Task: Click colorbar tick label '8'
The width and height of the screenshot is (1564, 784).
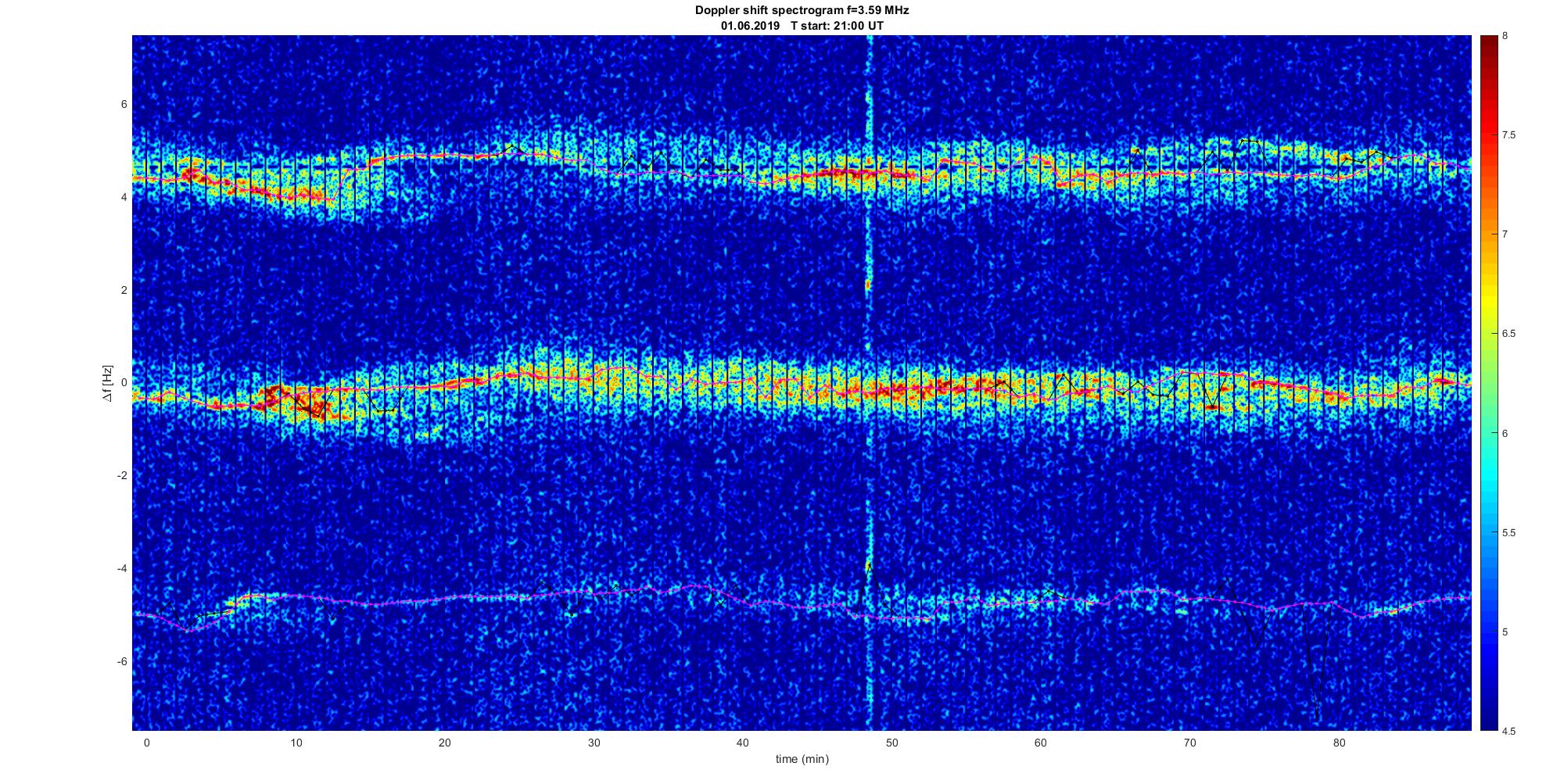Action: click(1505, 36)
